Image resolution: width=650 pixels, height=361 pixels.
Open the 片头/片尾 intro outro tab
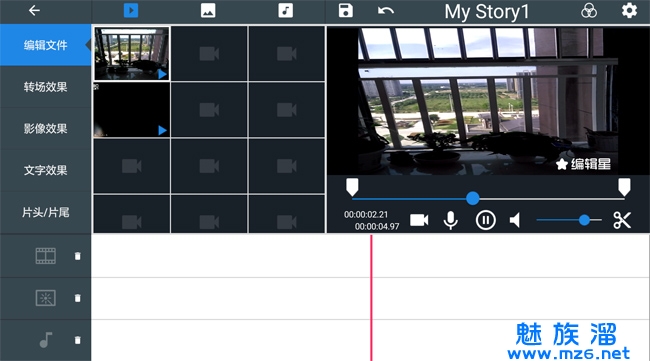[x=46, y=213]
